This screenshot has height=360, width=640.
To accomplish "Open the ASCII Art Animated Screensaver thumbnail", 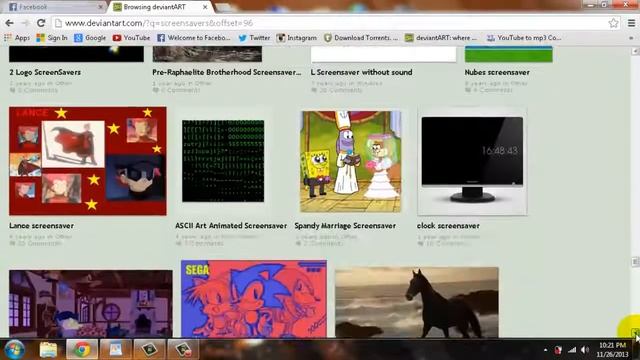I will [x=223, y=161].
